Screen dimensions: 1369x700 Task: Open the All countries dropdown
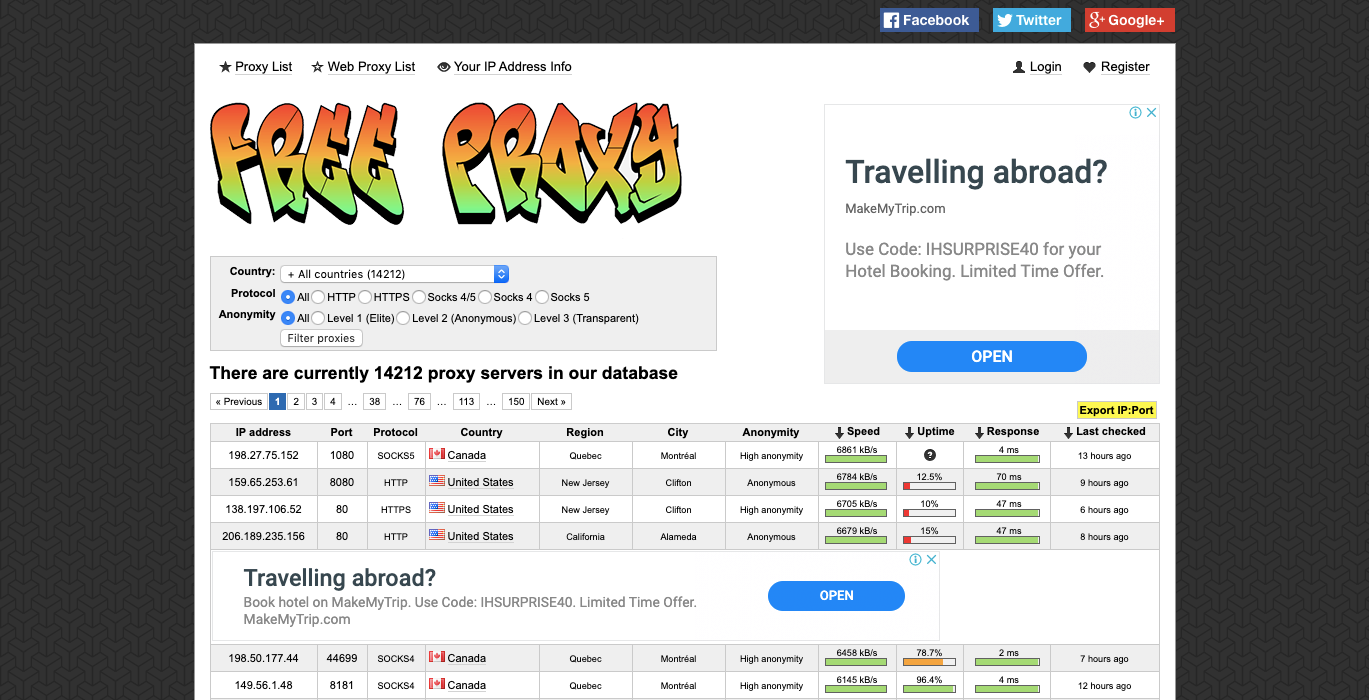(390, 274)
